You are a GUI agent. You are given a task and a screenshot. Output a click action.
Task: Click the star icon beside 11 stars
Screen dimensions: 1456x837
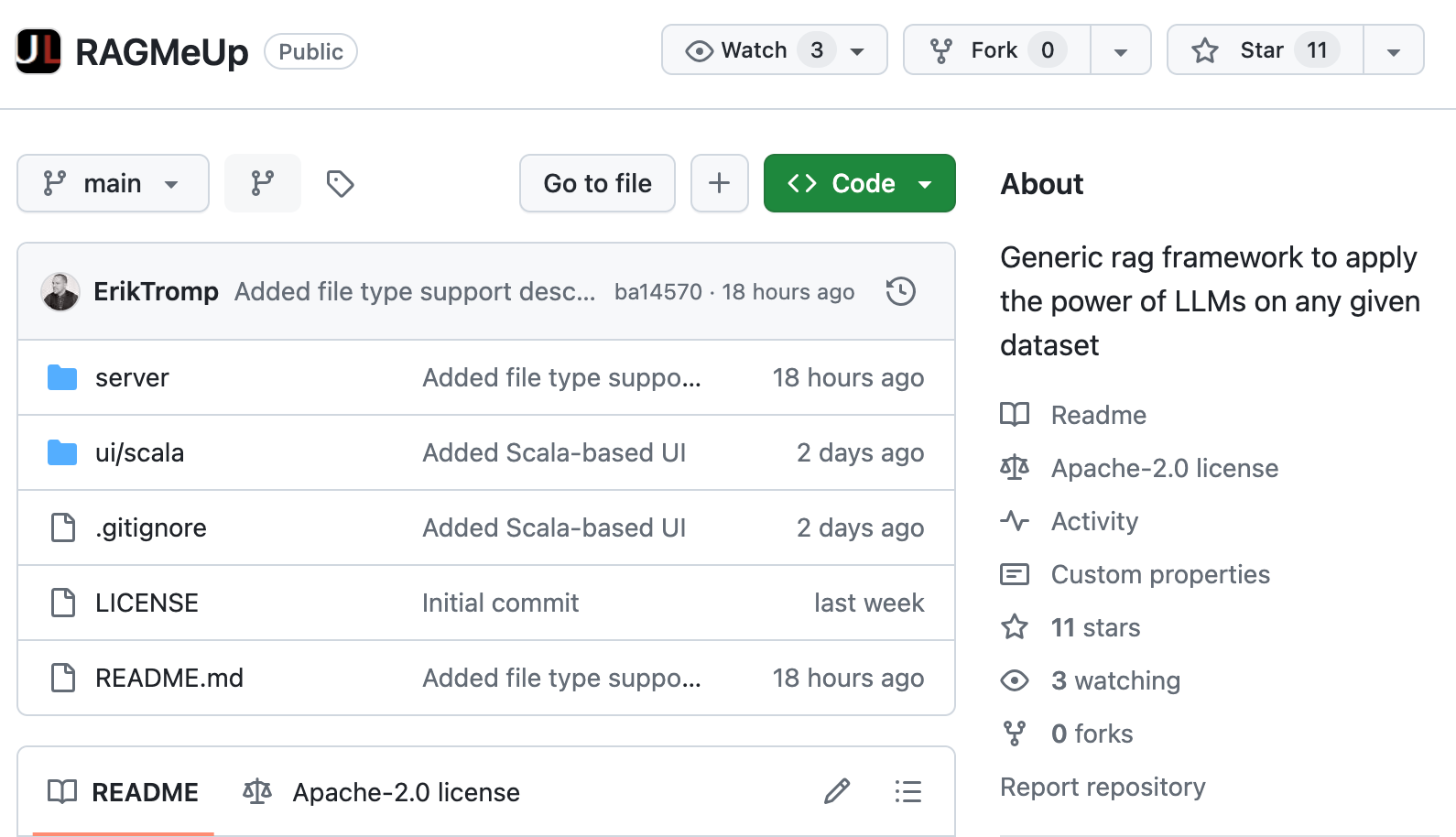point(1015,627)
